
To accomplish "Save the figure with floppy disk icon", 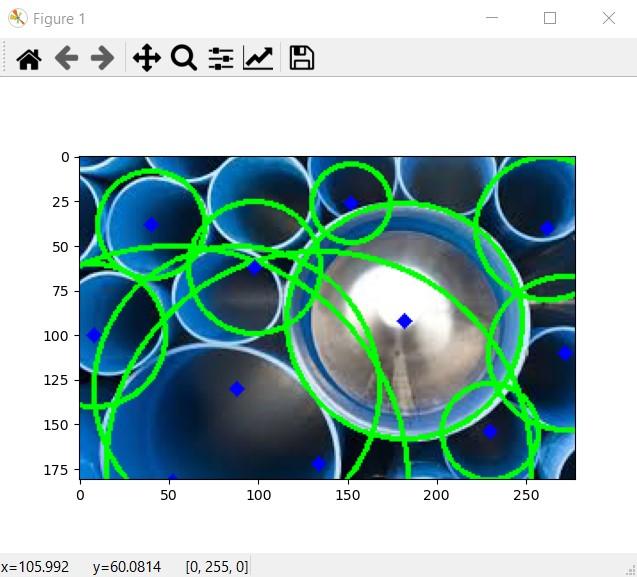I will 301,58.
